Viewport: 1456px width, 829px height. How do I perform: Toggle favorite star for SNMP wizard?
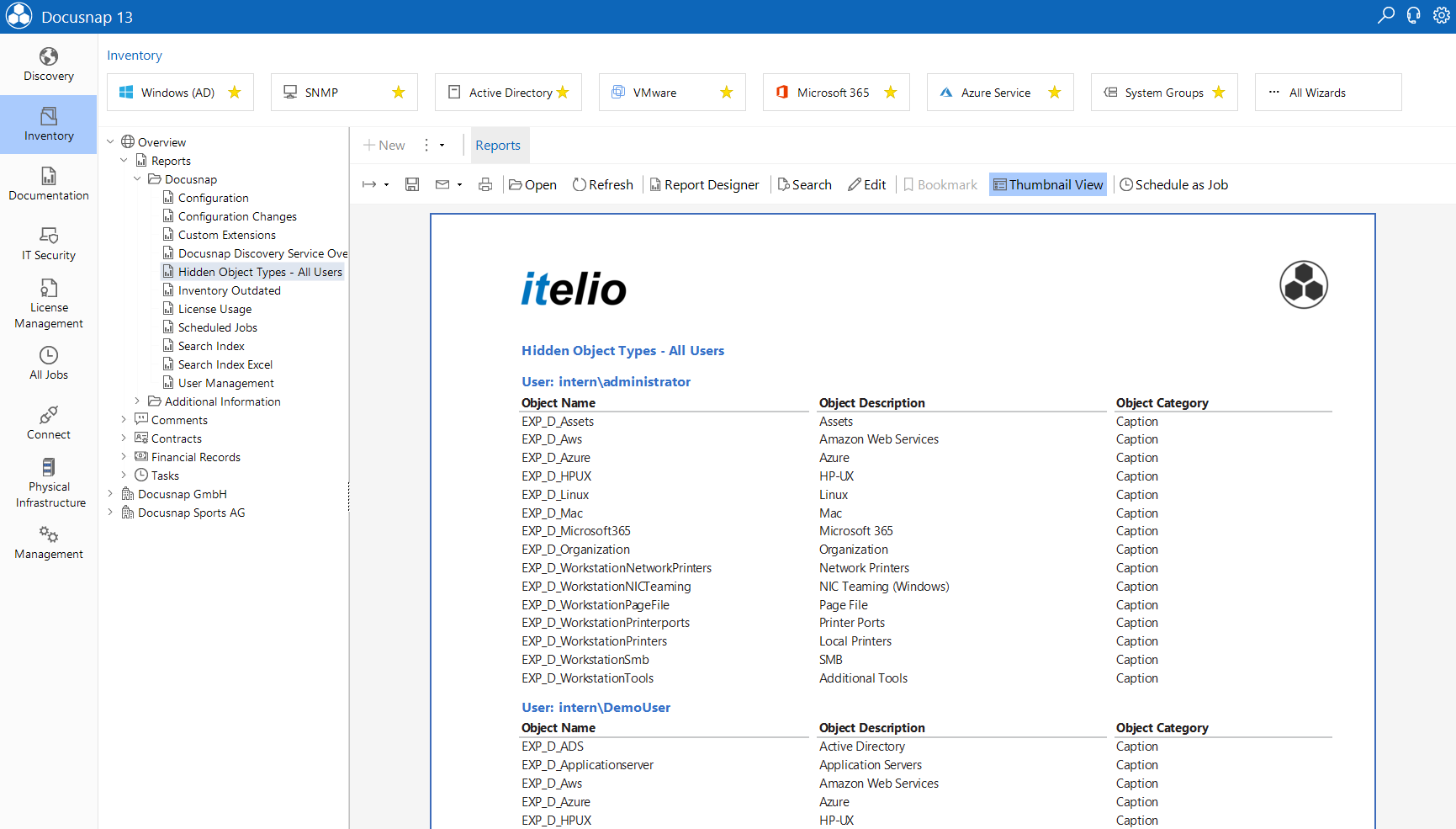point(399,93)
